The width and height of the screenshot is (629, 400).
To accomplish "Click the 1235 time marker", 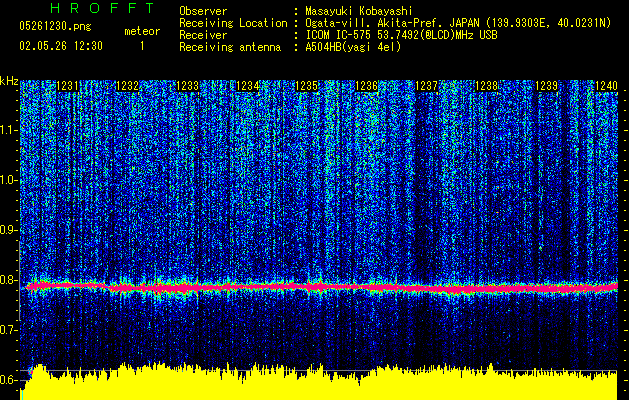I will pyautogui.click(x=307, y=86).
